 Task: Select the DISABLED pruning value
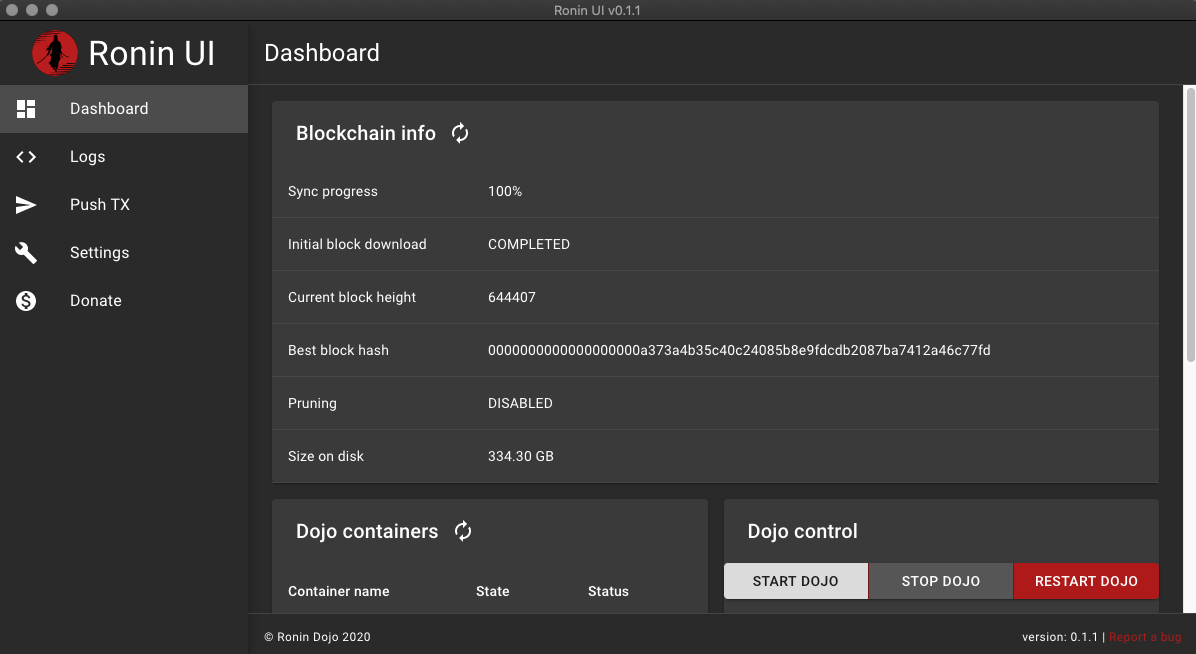coord(520,403)
